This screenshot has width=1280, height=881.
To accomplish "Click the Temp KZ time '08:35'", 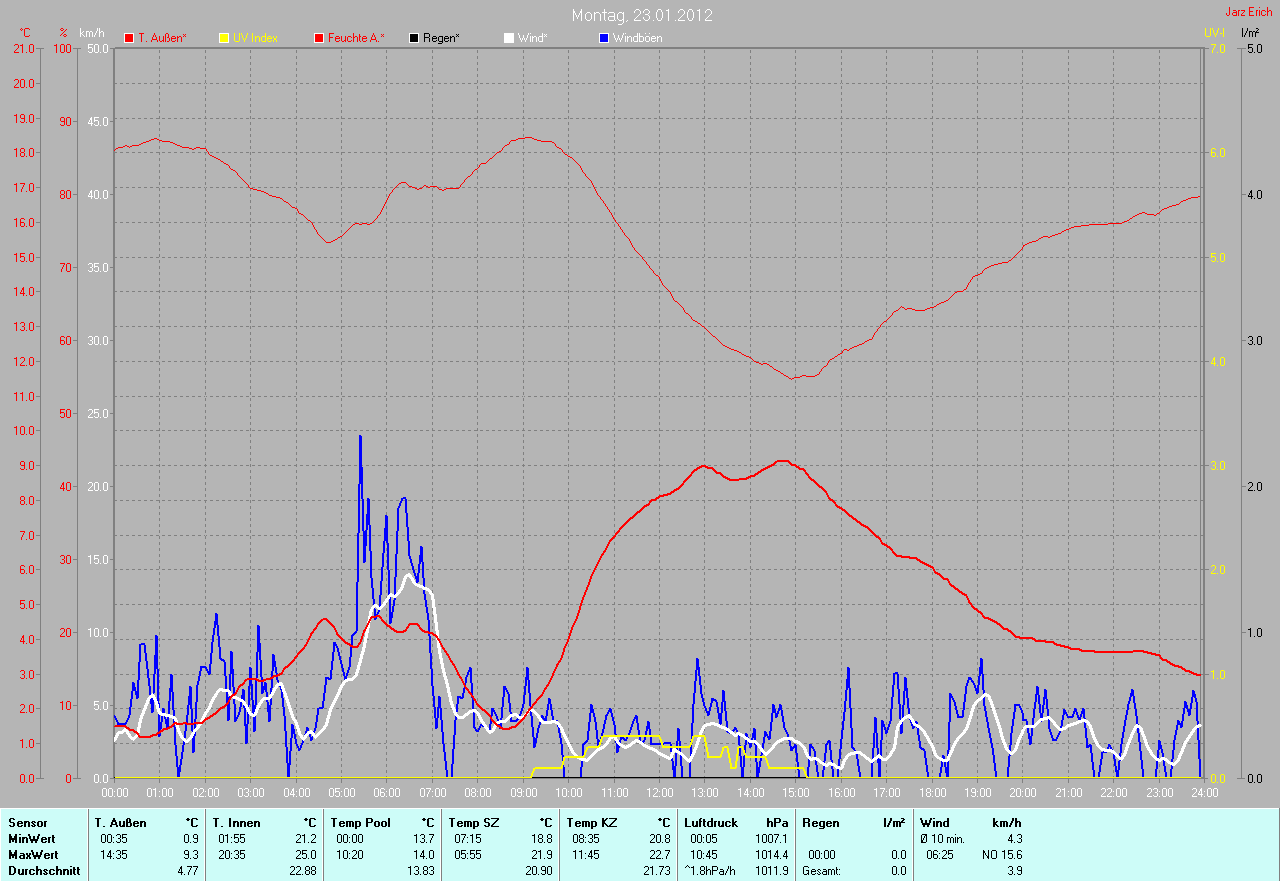I will pyautogui.click(x=587, y=839).
